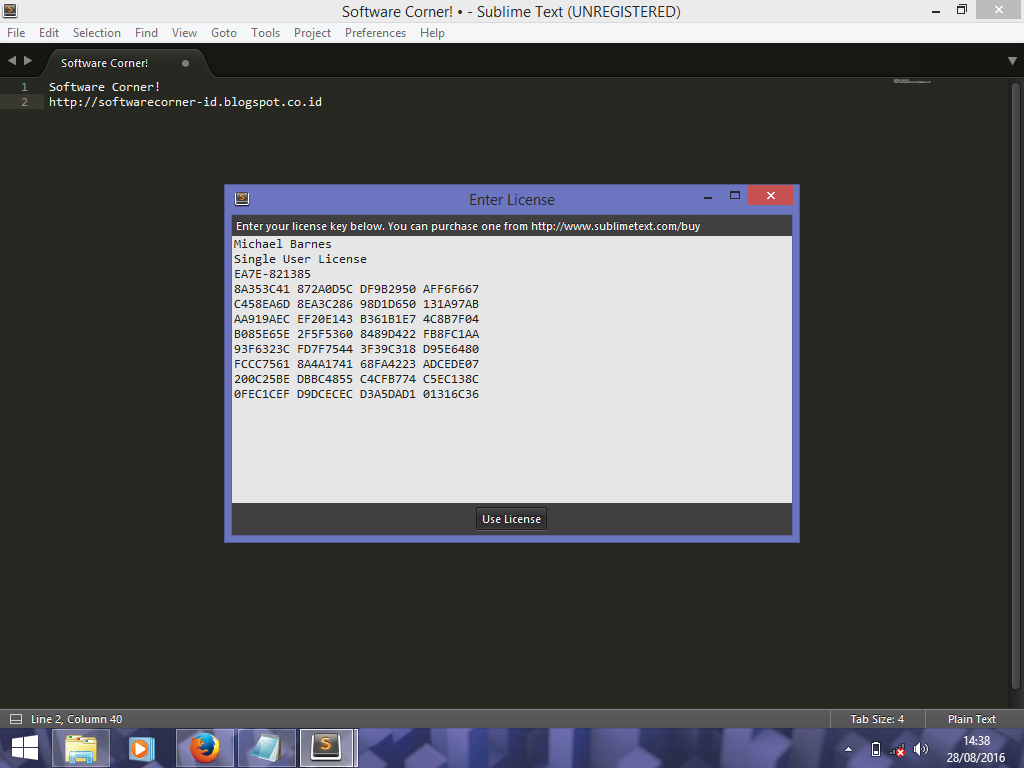Open File Explorer from the taskbar
This screenshot has width=1024, height=768.
click(x=81, y=748)
